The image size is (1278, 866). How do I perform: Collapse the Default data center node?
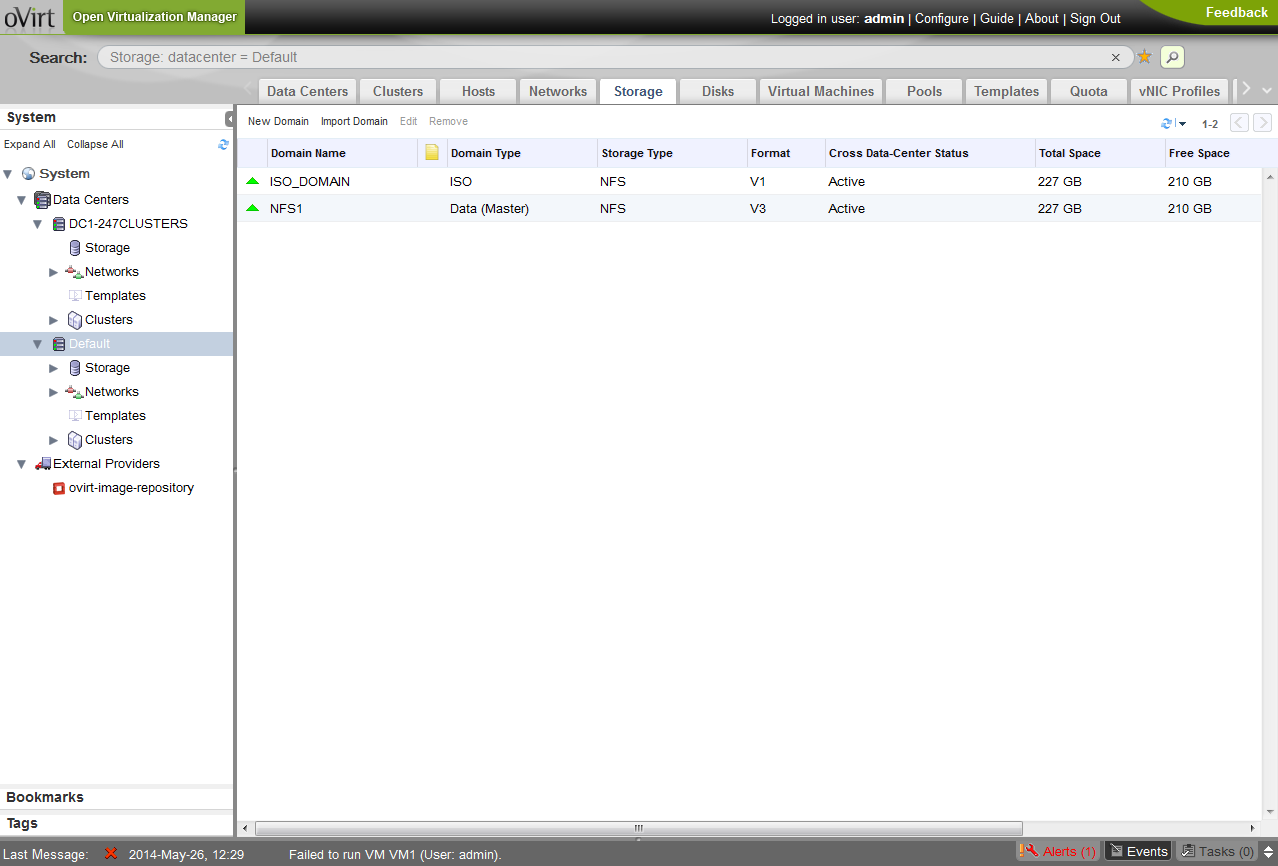click(38, 344)
